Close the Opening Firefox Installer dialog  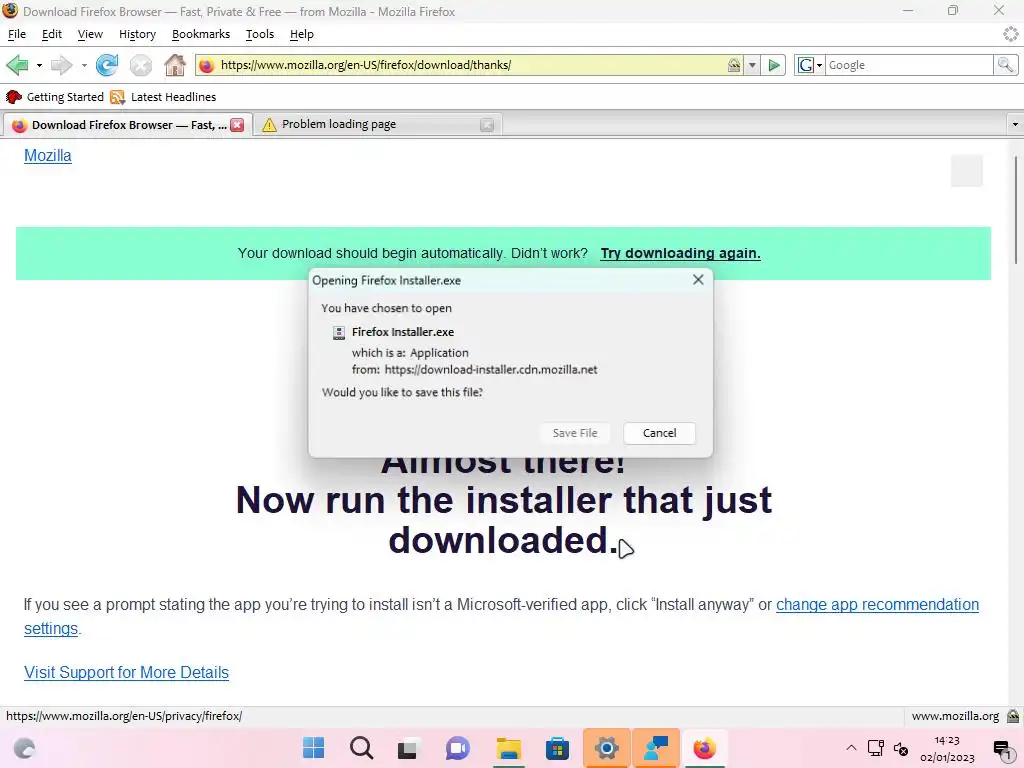click(x=698, y=280)
